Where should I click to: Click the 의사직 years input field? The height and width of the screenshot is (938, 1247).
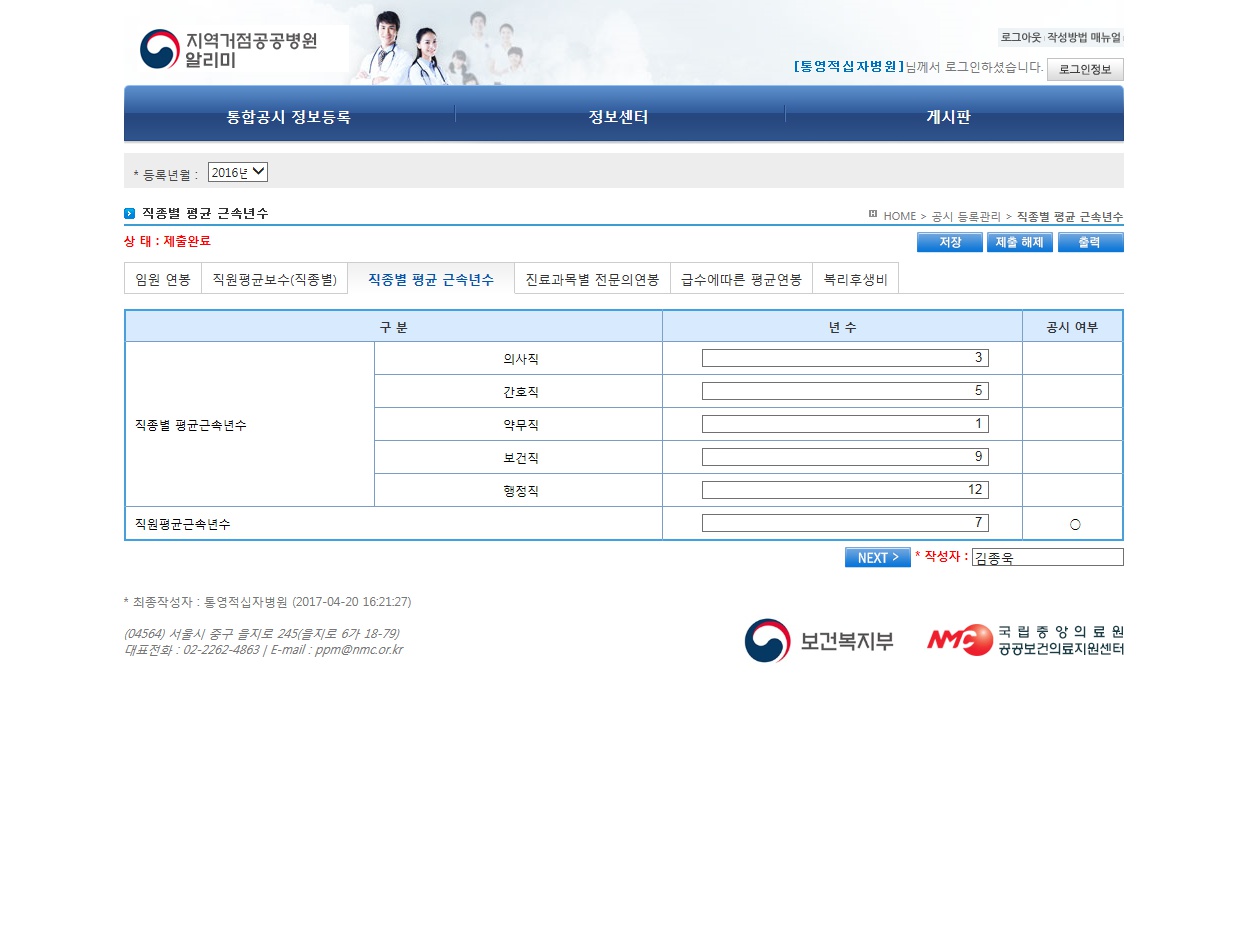pos(845,358)
